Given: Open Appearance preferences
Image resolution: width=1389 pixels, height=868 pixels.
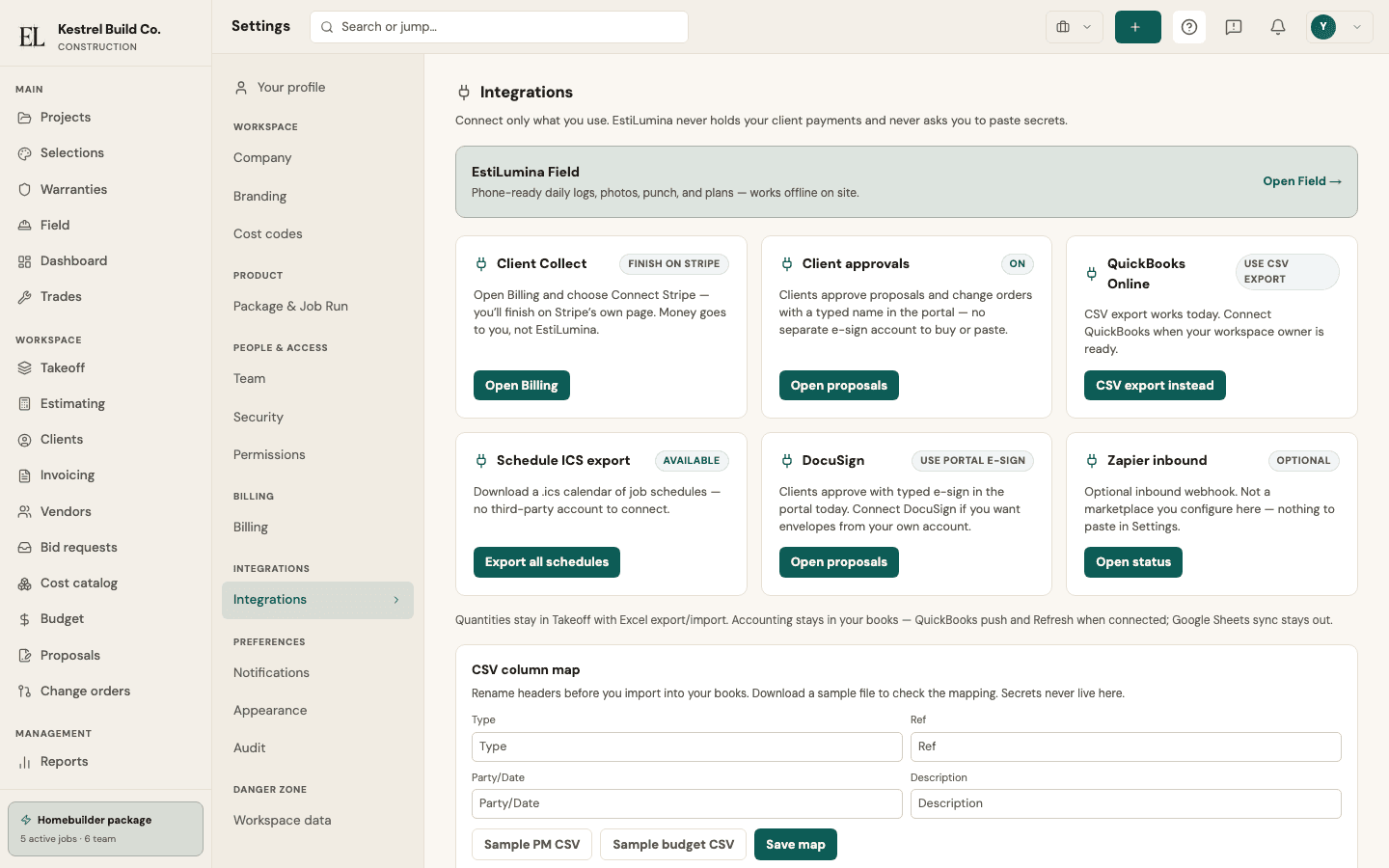Looking at the screenshot, I should 317,711.
